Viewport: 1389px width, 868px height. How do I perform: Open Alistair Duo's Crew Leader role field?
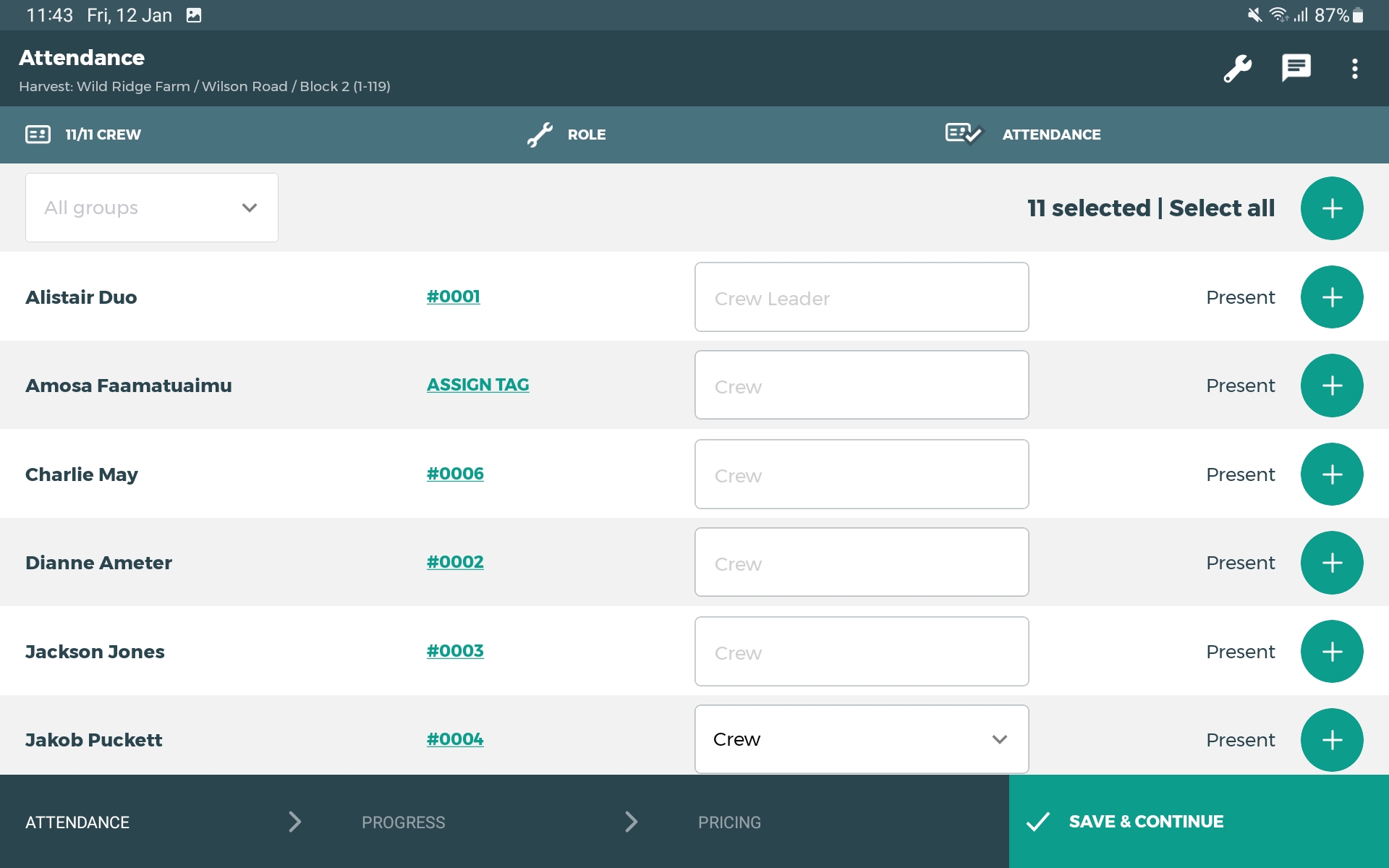click(x=861, y=297)
